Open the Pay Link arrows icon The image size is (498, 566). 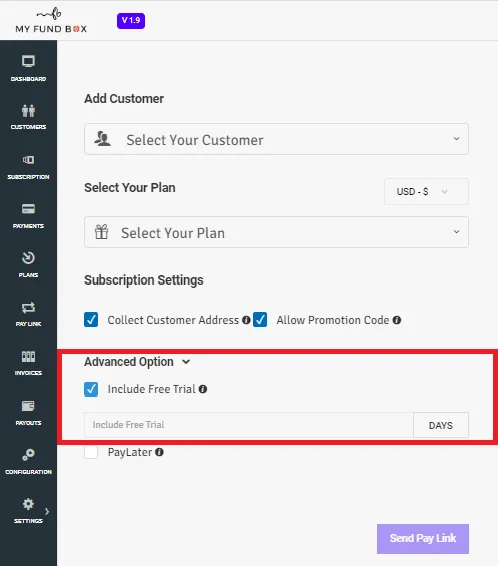28,308
